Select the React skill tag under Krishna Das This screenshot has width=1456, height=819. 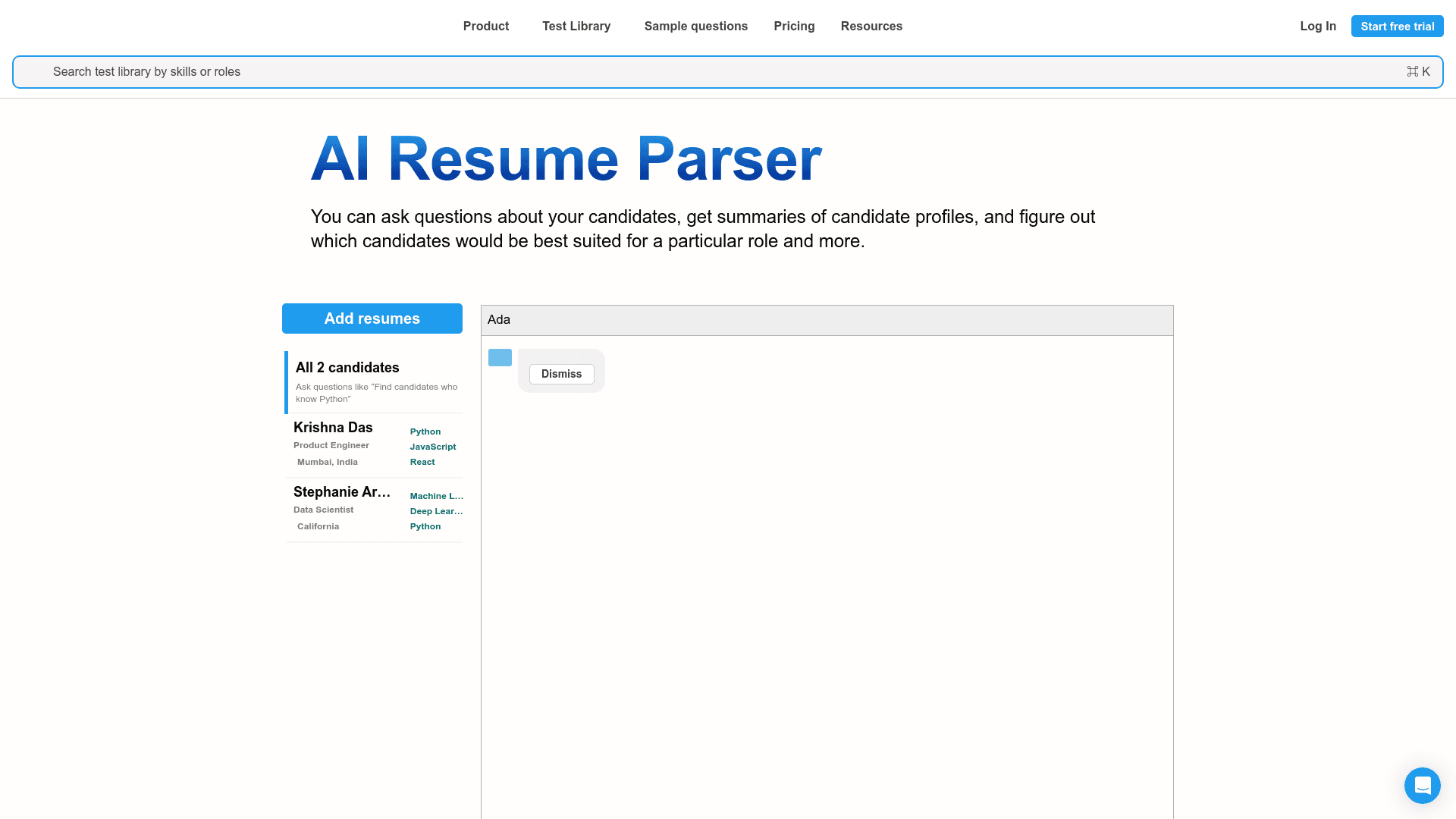[x=422, y=462]
